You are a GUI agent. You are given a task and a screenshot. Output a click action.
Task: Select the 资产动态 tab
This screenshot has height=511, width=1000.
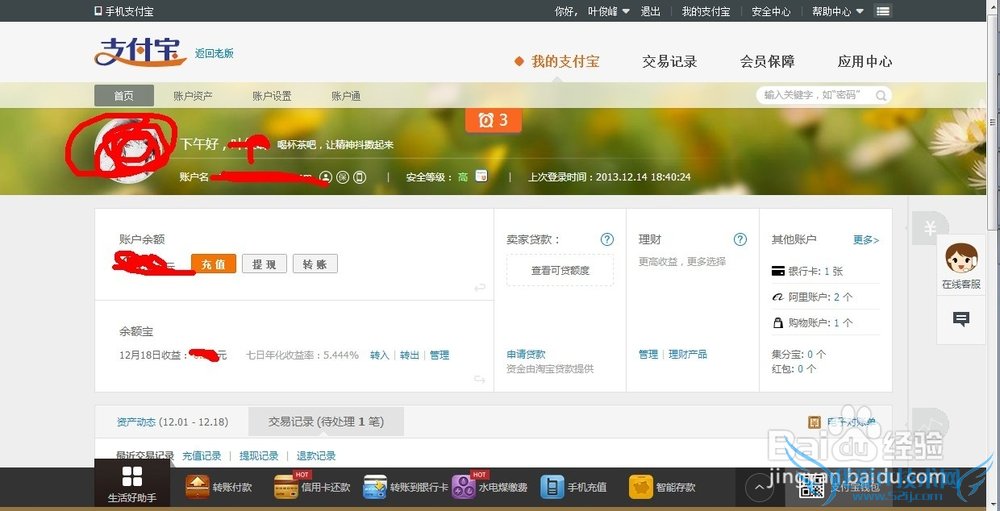point(172,422)
